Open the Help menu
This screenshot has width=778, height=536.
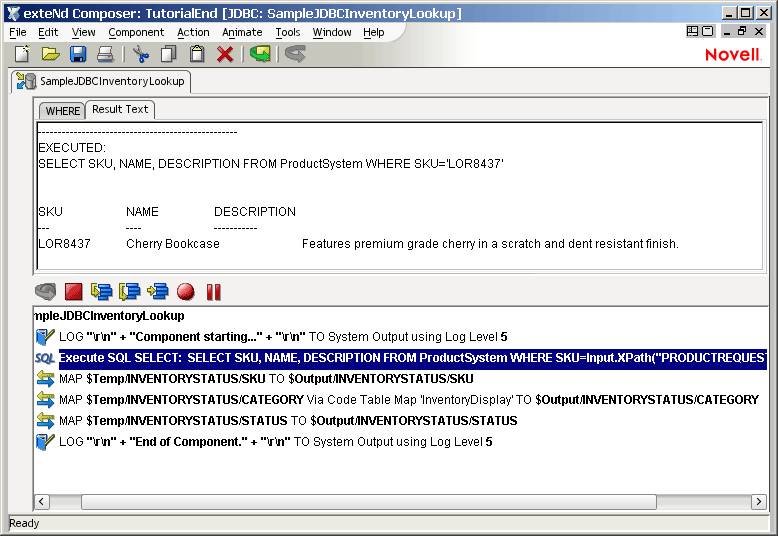pyautogui.click(x=374, y=32)
